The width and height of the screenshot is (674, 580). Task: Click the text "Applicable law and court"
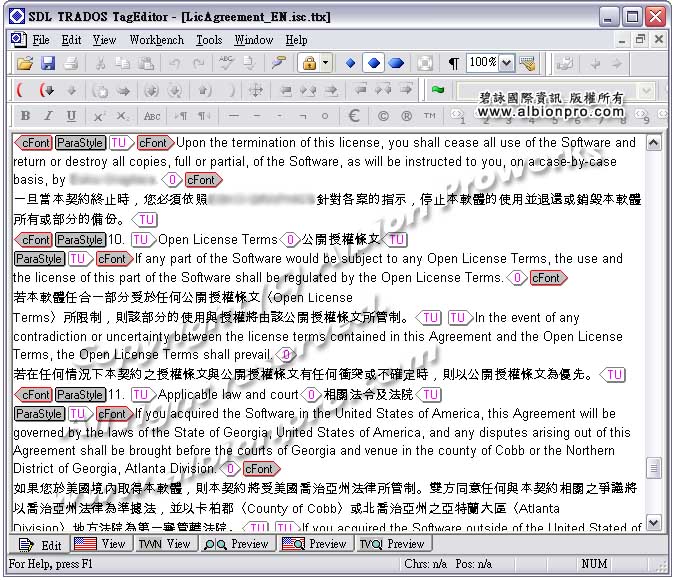tap(228, 394)
